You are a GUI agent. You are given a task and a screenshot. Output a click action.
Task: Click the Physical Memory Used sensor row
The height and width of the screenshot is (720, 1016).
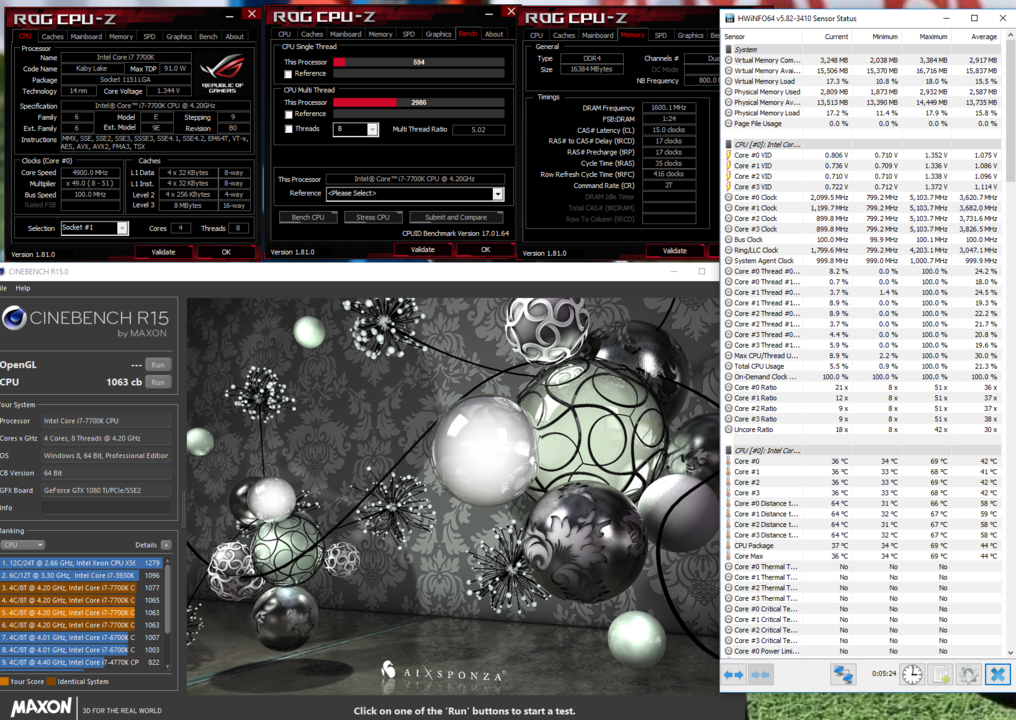click(864, 92)
